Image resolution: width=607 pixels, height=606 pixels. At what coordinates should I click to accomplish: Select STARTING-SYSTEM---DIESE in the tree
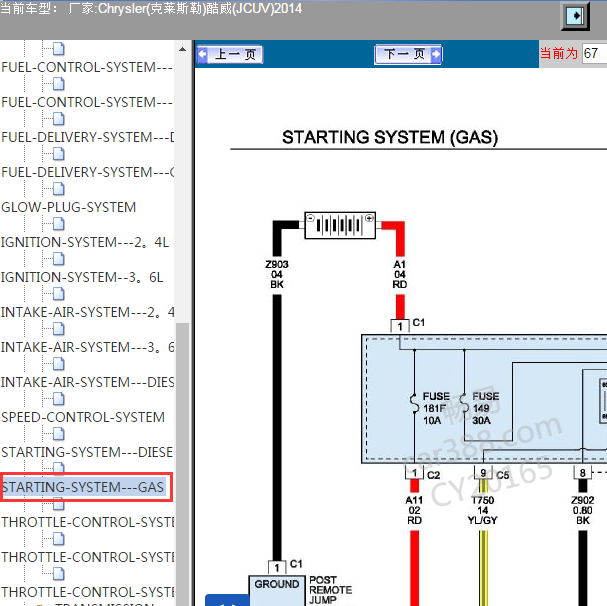(87, 452)
